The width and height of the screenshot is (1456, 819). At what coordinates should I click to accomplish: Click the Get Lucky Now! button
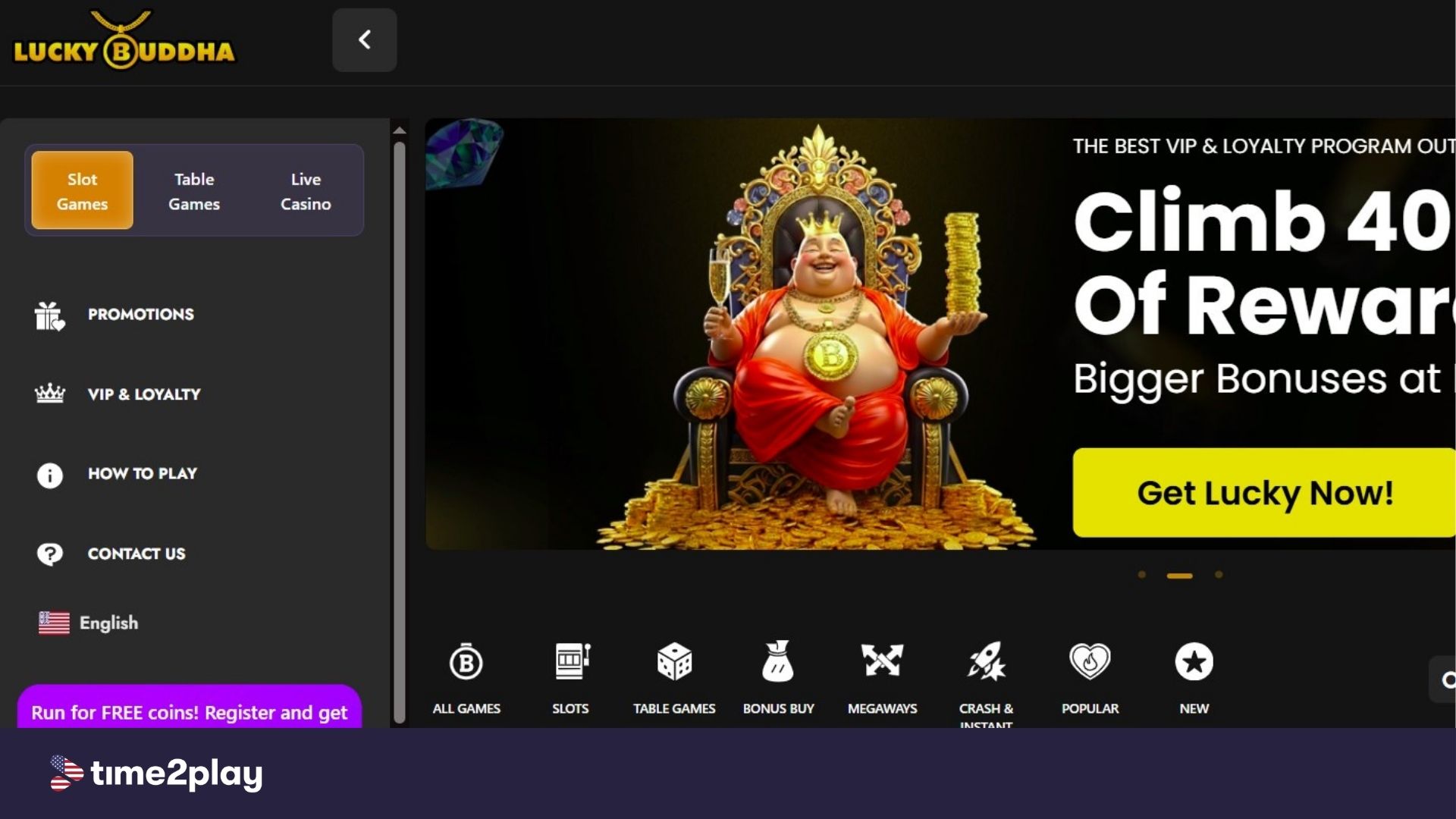(x=1264, y=493)
